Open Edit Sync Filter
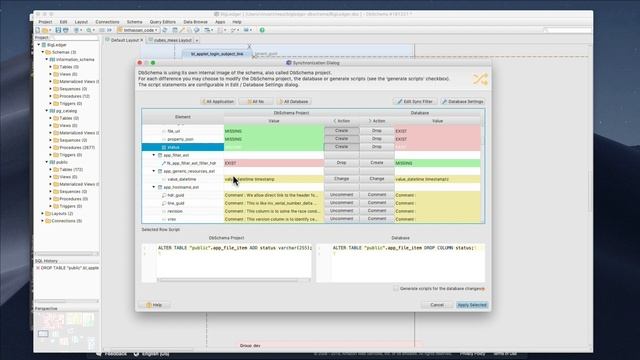The height and width of the screenshot is (360, 640). (415, 101)
